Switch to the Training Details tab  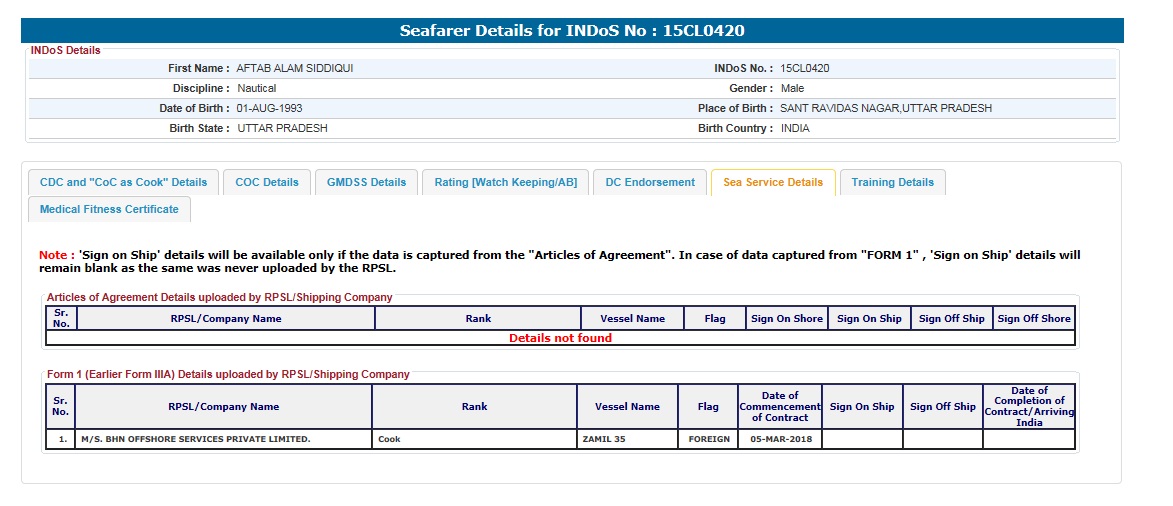pos(892,182)
